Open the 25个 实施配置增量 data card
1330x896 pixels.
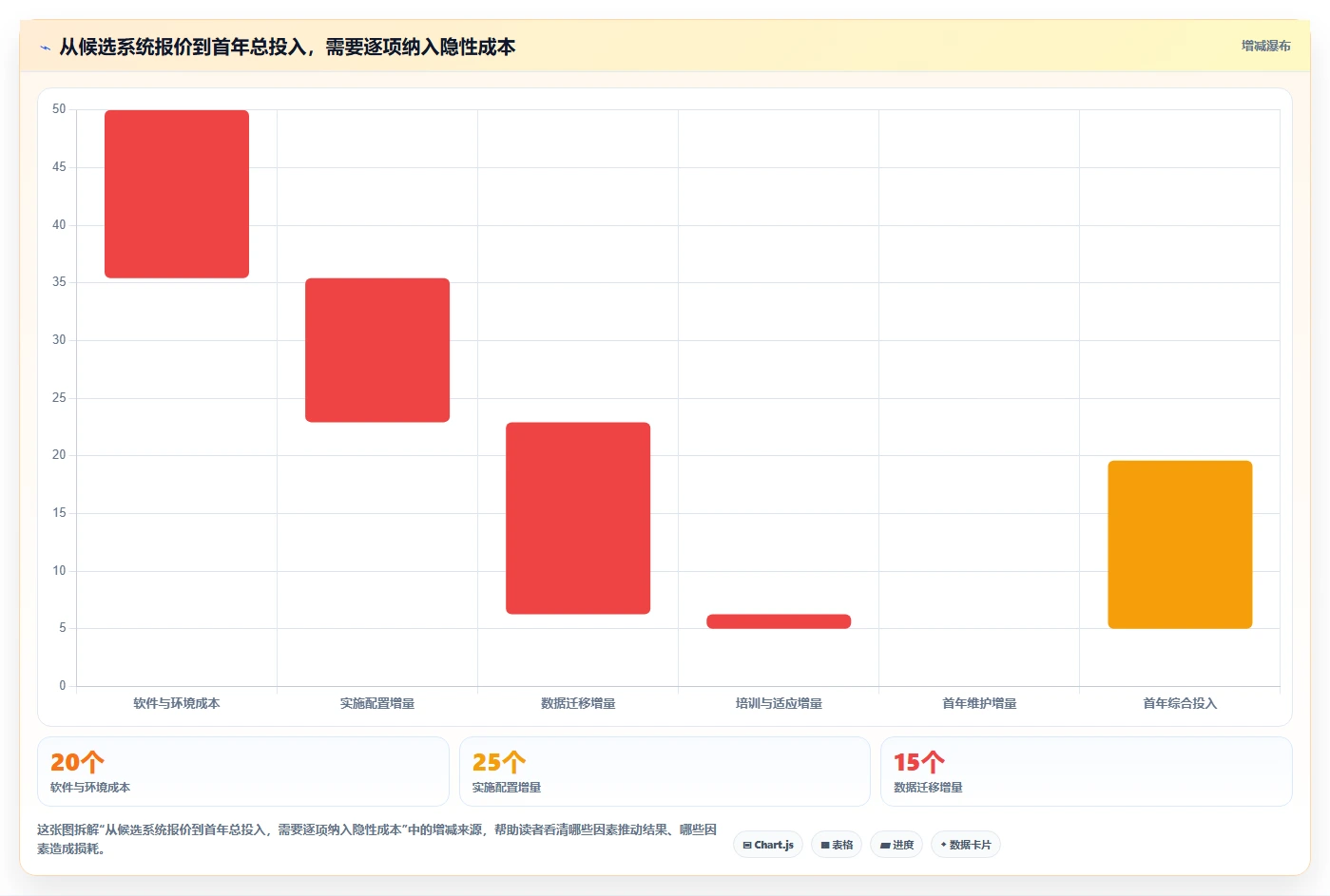(x=665, y=772)
